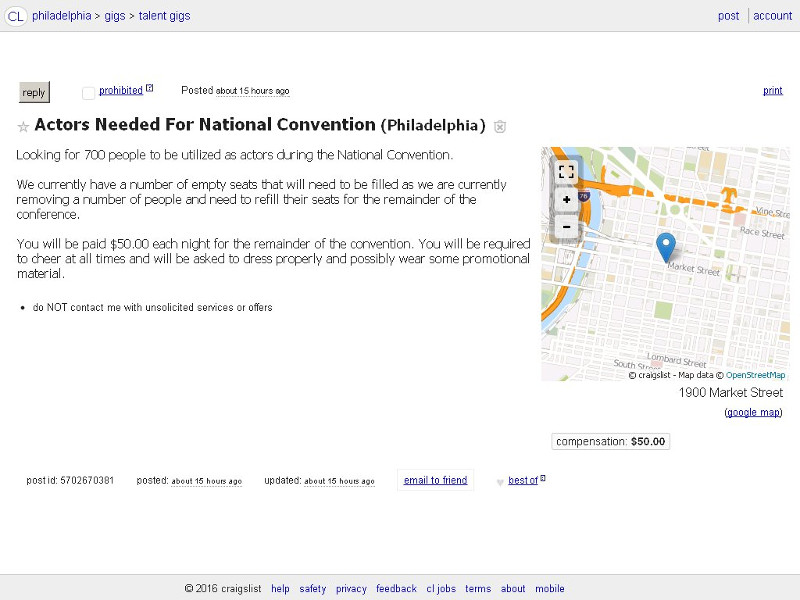This screenshot has width=800, height=600.
Task: Open the post link in the header
Action: click(x=728, y=16)
